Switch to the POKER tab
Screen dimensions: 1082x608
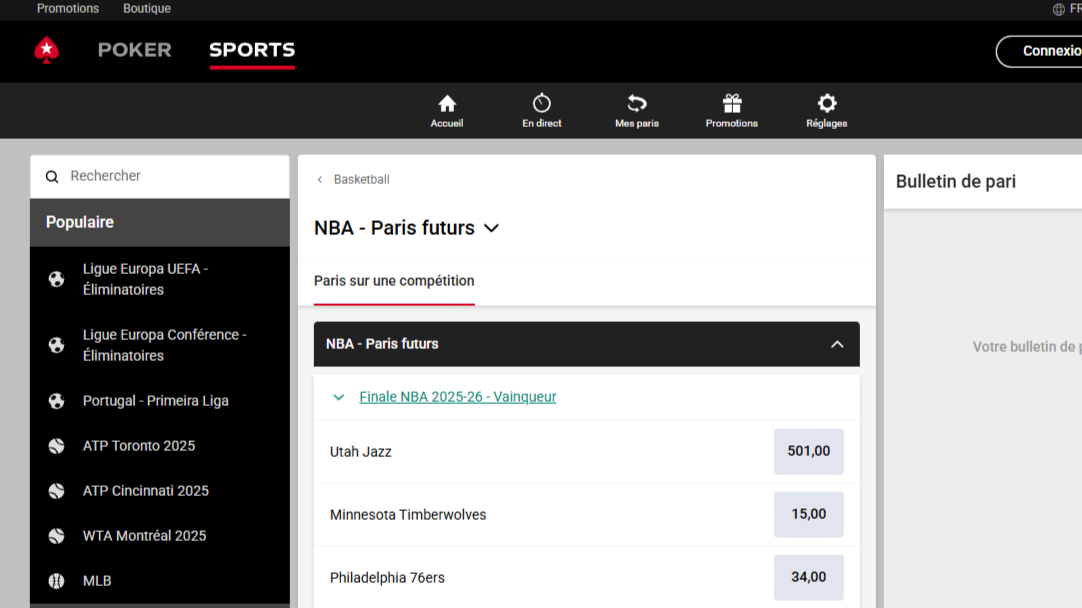134,50
